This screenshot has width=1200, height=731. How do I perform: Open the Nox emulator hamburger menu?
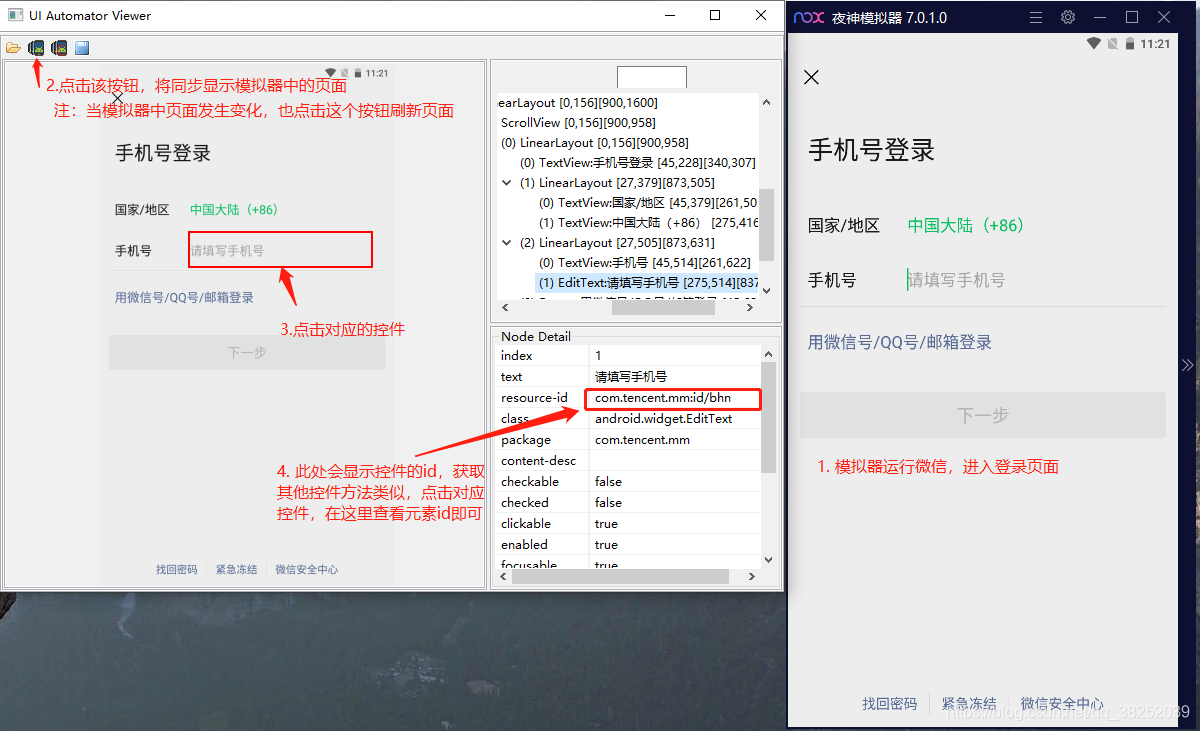coord(1036,17)
